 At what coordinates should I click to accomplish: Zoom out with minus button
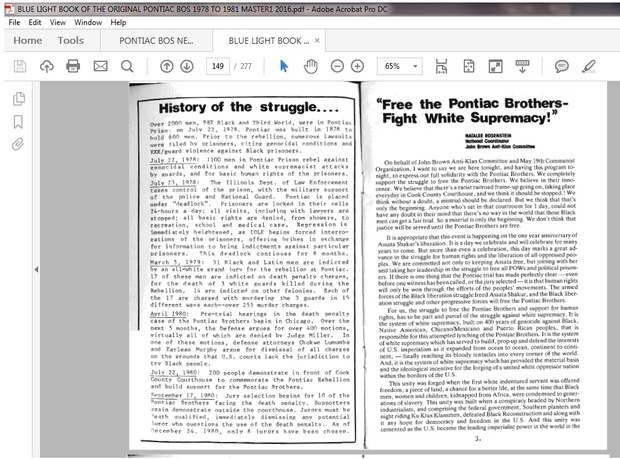(x=337, y=66)
